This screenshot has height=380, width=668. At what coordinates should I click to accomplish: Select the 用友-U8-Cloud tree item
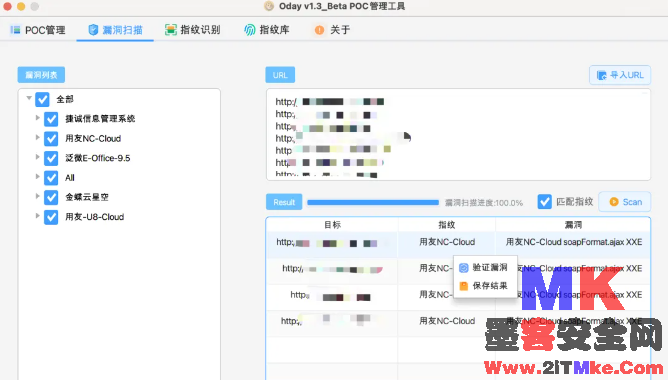(x=95, y=217)
